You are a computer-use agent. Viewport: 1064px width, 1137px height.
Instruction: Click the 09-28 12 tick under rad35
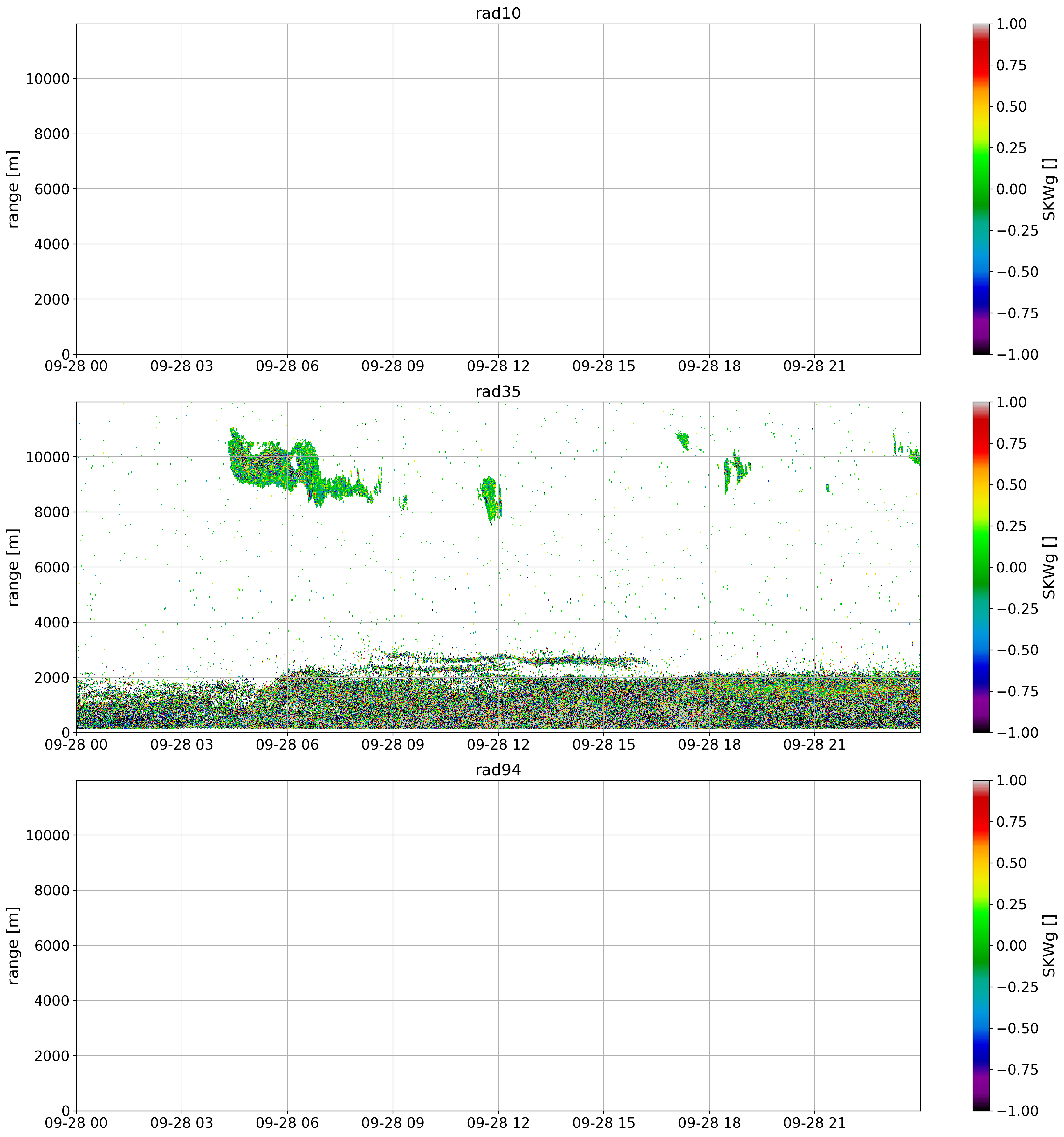coord(498,745)
